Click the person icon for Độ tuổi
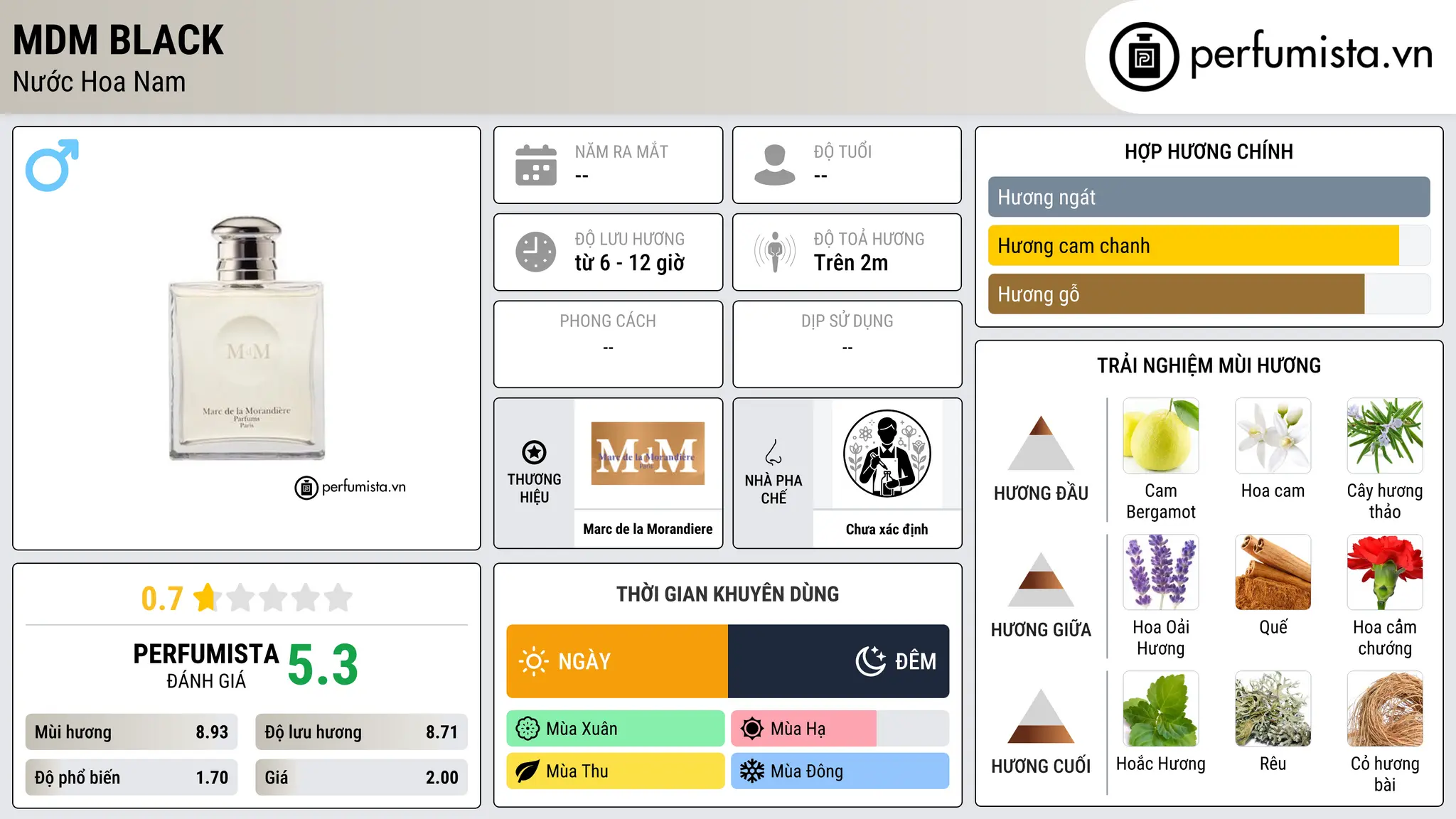The width and height of the screenshot is (1456, 819). point(775,165)
